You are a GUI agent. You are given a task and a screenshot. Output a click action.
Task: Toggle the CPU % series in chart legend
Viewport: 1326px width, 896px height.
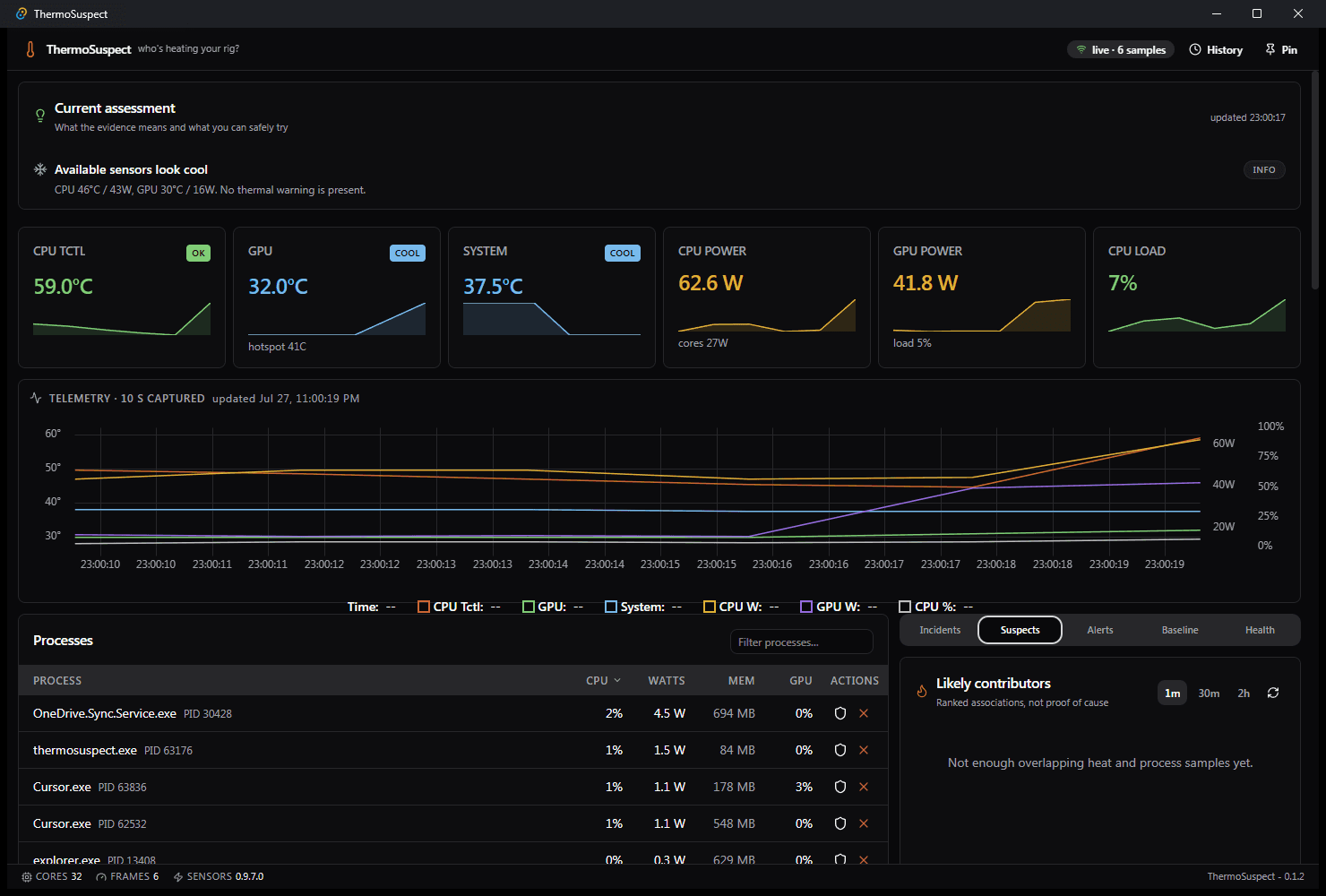[x=935, y=607]
